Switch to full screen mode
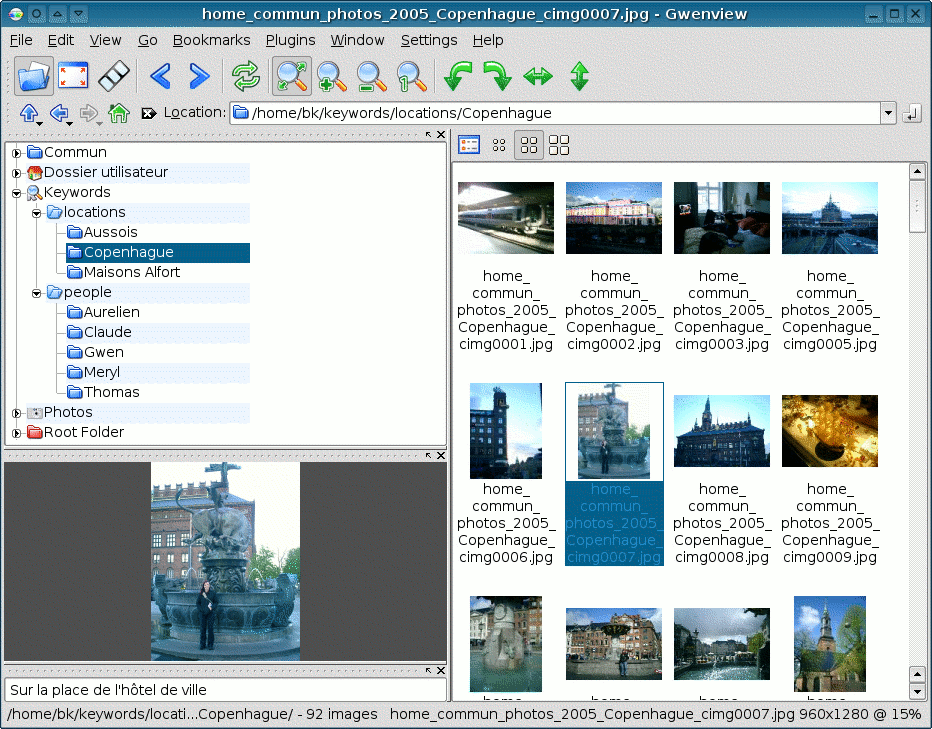The width and height of the screenshot is (932, 729). click(x=73, y=76)
